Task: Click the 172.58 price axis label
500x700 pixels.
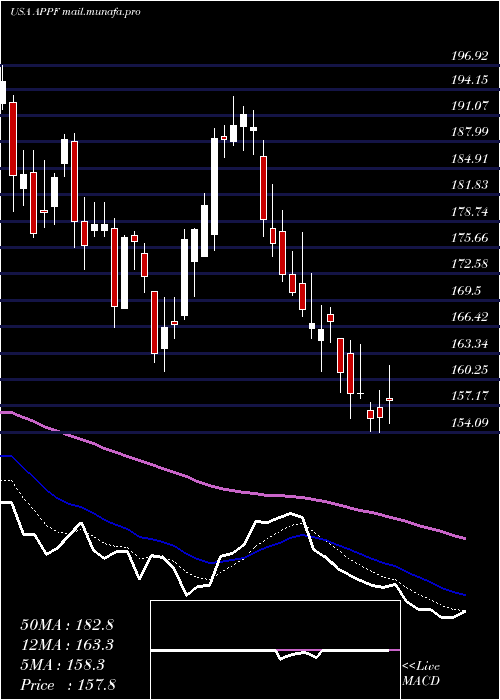Action: click(468, 264)
